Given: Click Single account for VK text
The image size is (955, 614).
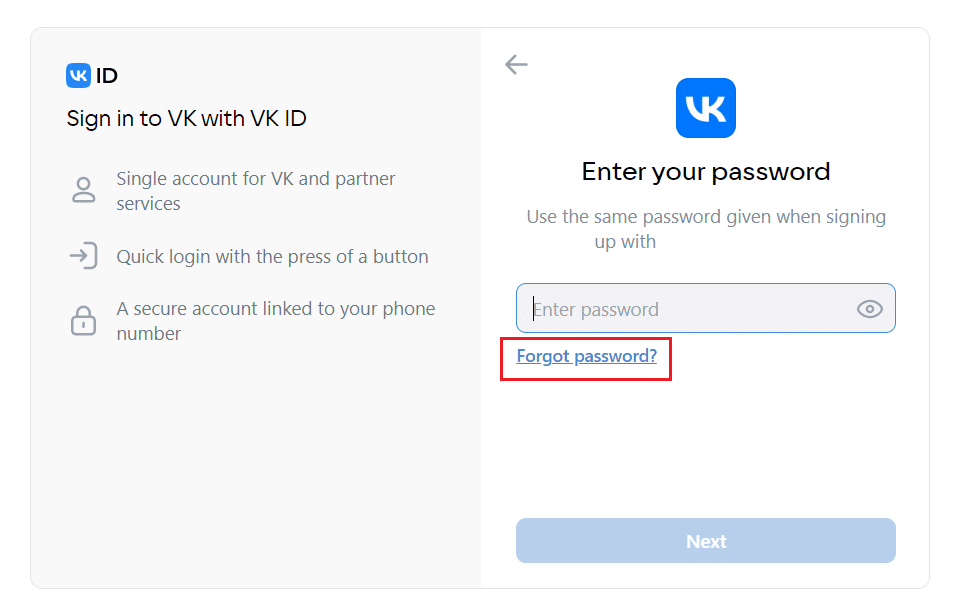Looking at the screenshot, I should click(256, 191).
